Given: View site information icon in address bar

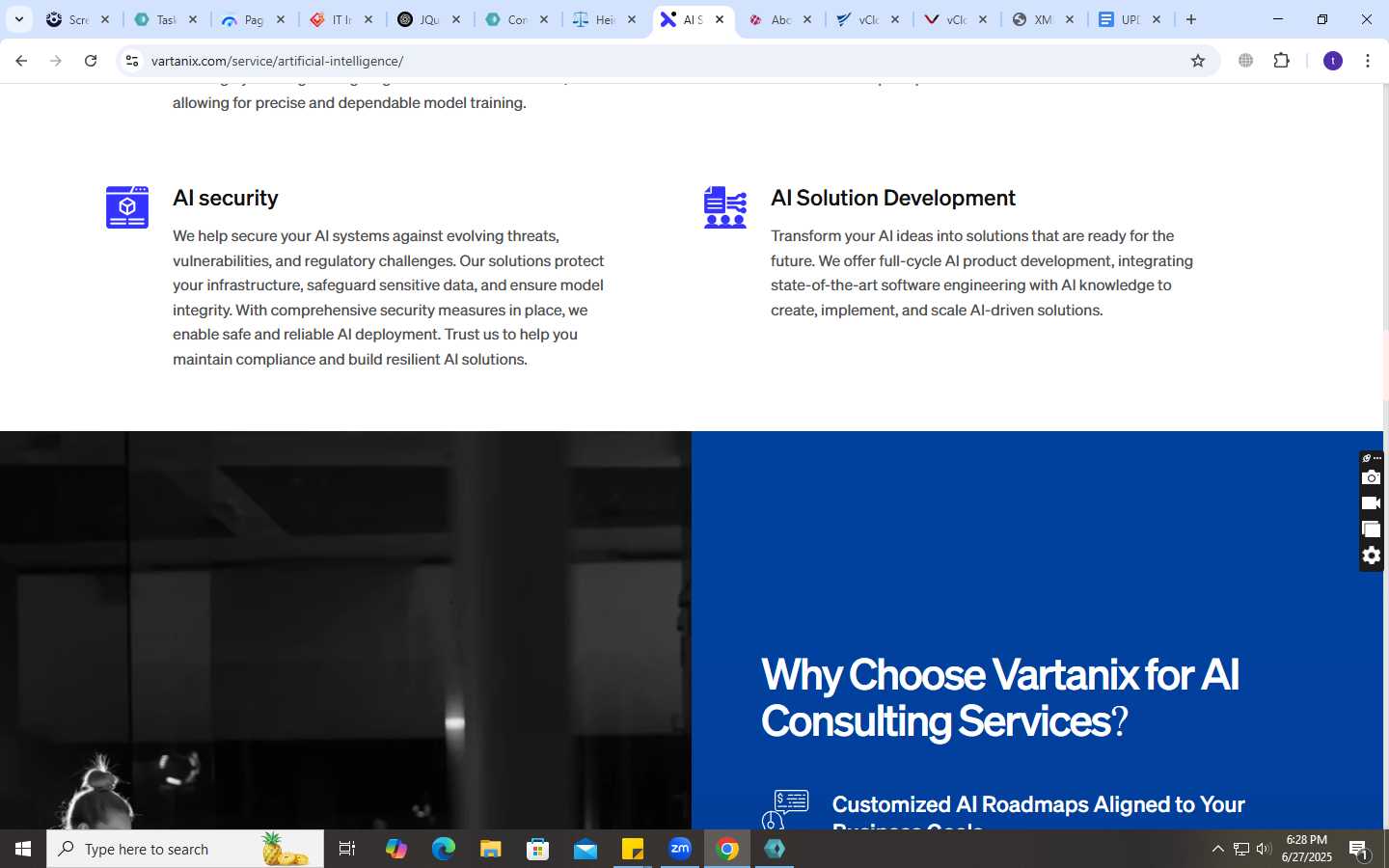Looking at the screenshot, I should point(132,61).
